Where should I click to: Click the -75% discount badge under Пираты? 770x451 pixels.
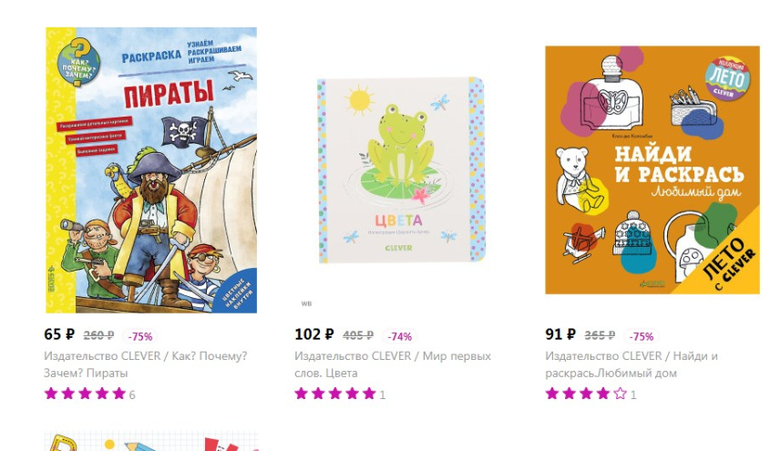pyautogui.click(x=140, y=337)
